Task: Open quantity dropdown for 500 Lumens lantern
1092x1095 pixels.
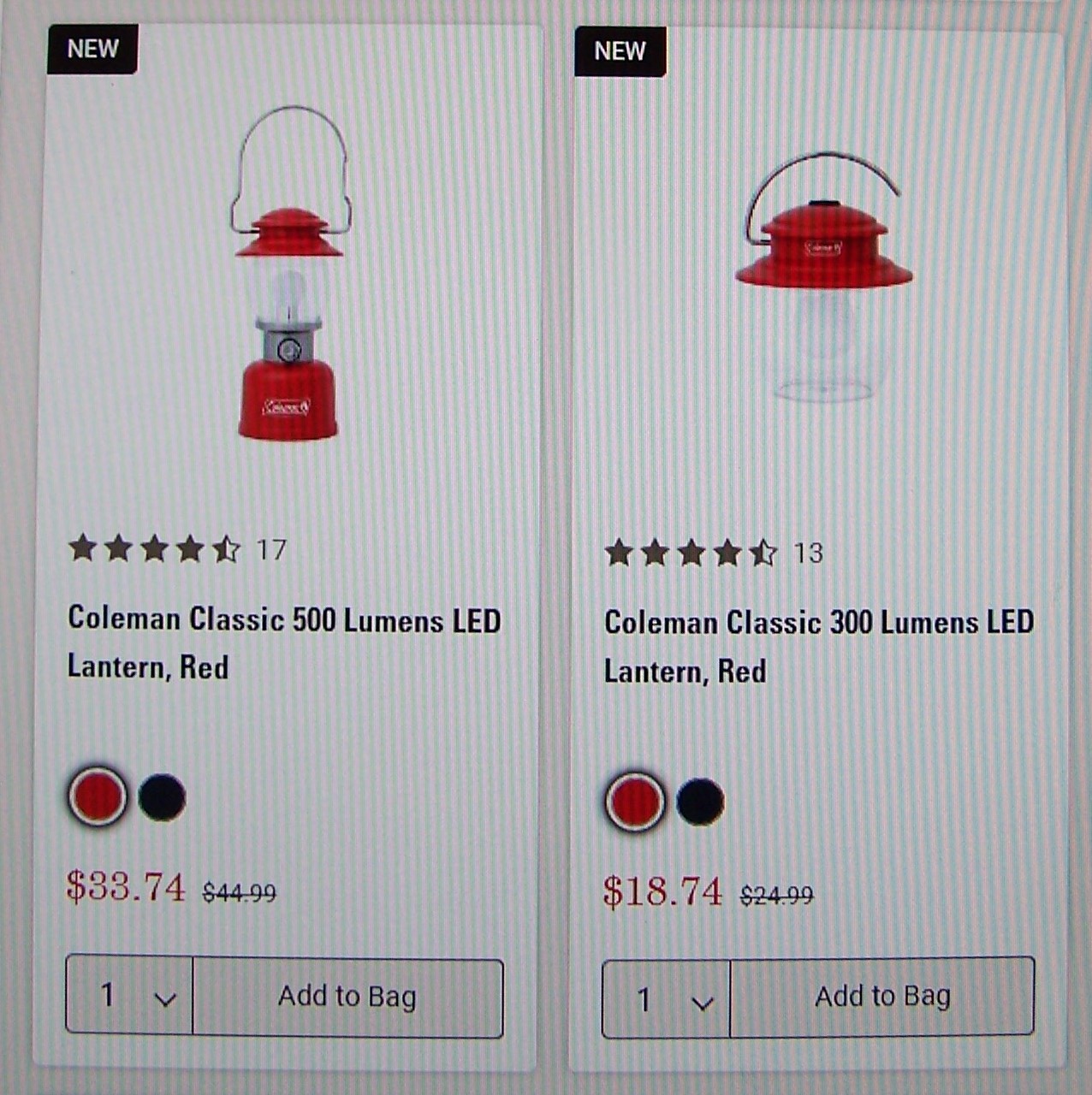Action: point(129,996)
